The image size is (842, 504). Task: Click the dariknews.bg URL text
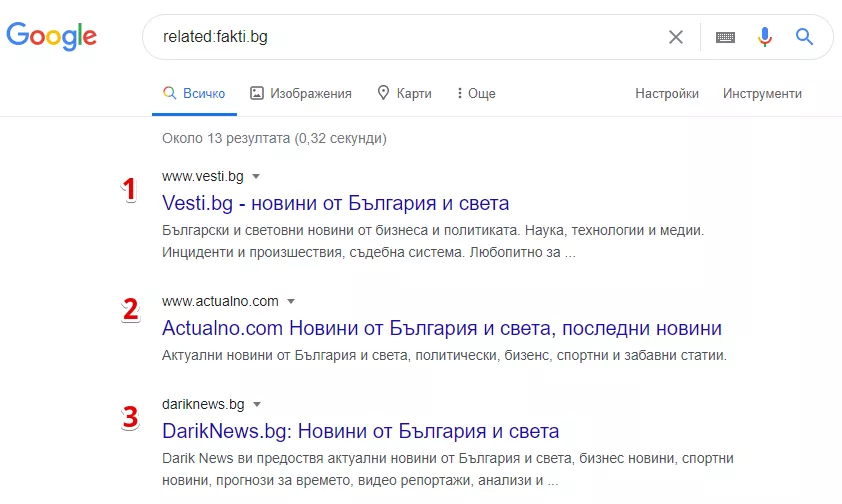tap(203, 404)
